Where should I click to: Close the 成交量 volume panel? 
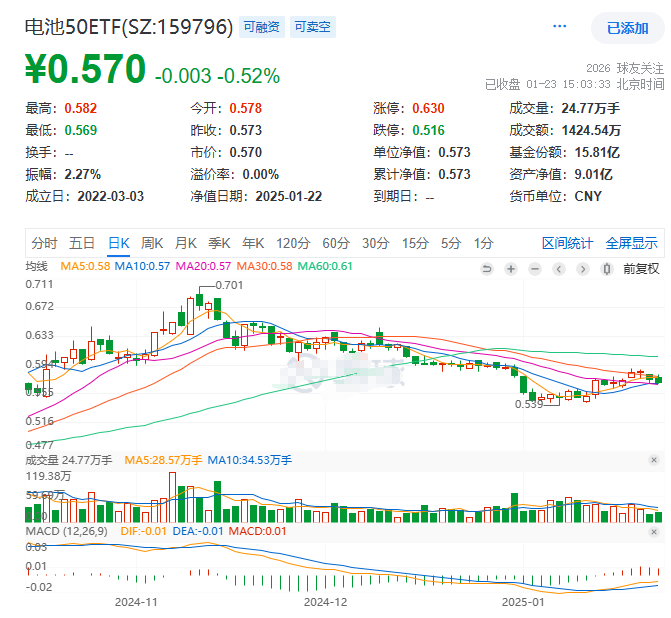[653, 460]
